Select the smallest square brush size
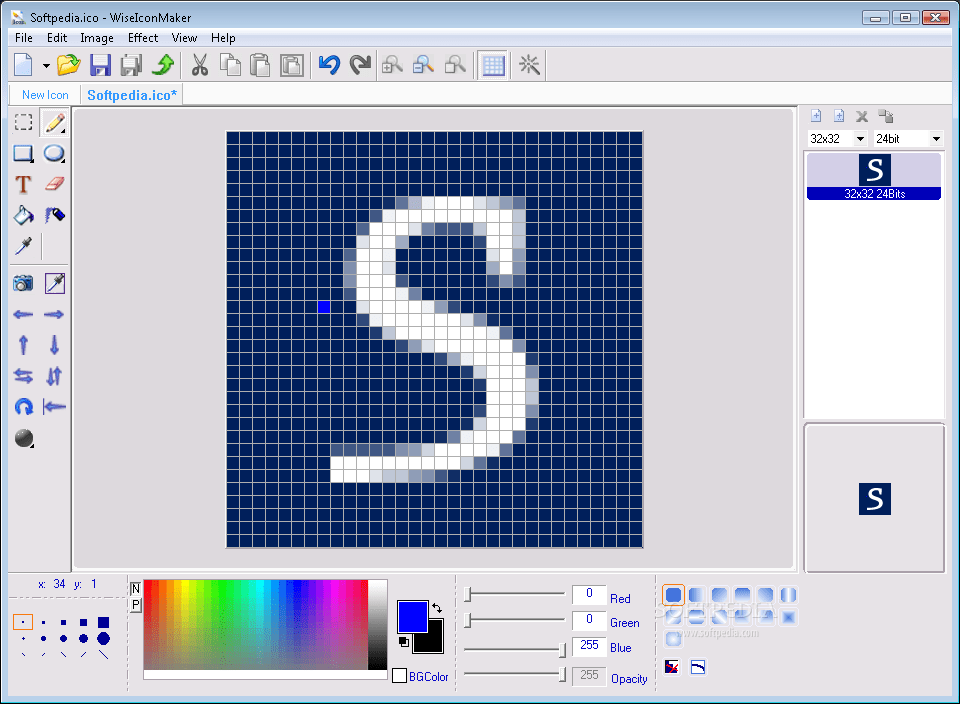960x704 pixels. point(23,622)
